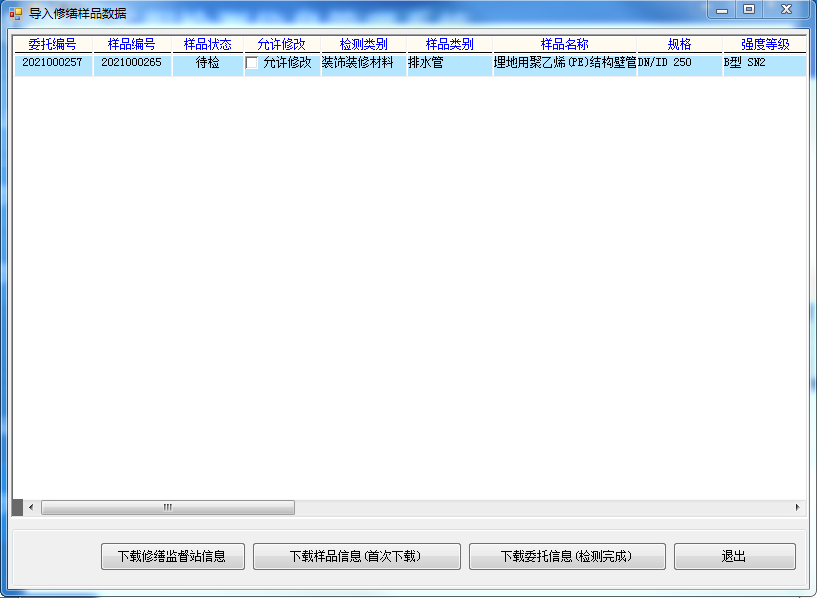
Task: Click the application icon in the title bar
Action: point(15,13)
